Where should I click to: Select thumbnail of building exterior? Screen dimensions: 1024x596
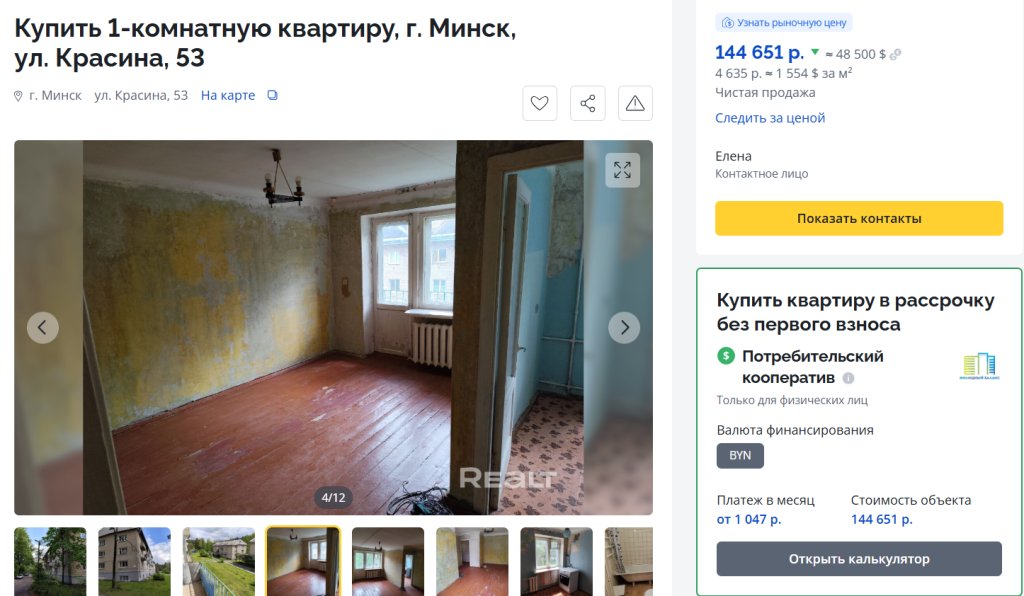135,561
